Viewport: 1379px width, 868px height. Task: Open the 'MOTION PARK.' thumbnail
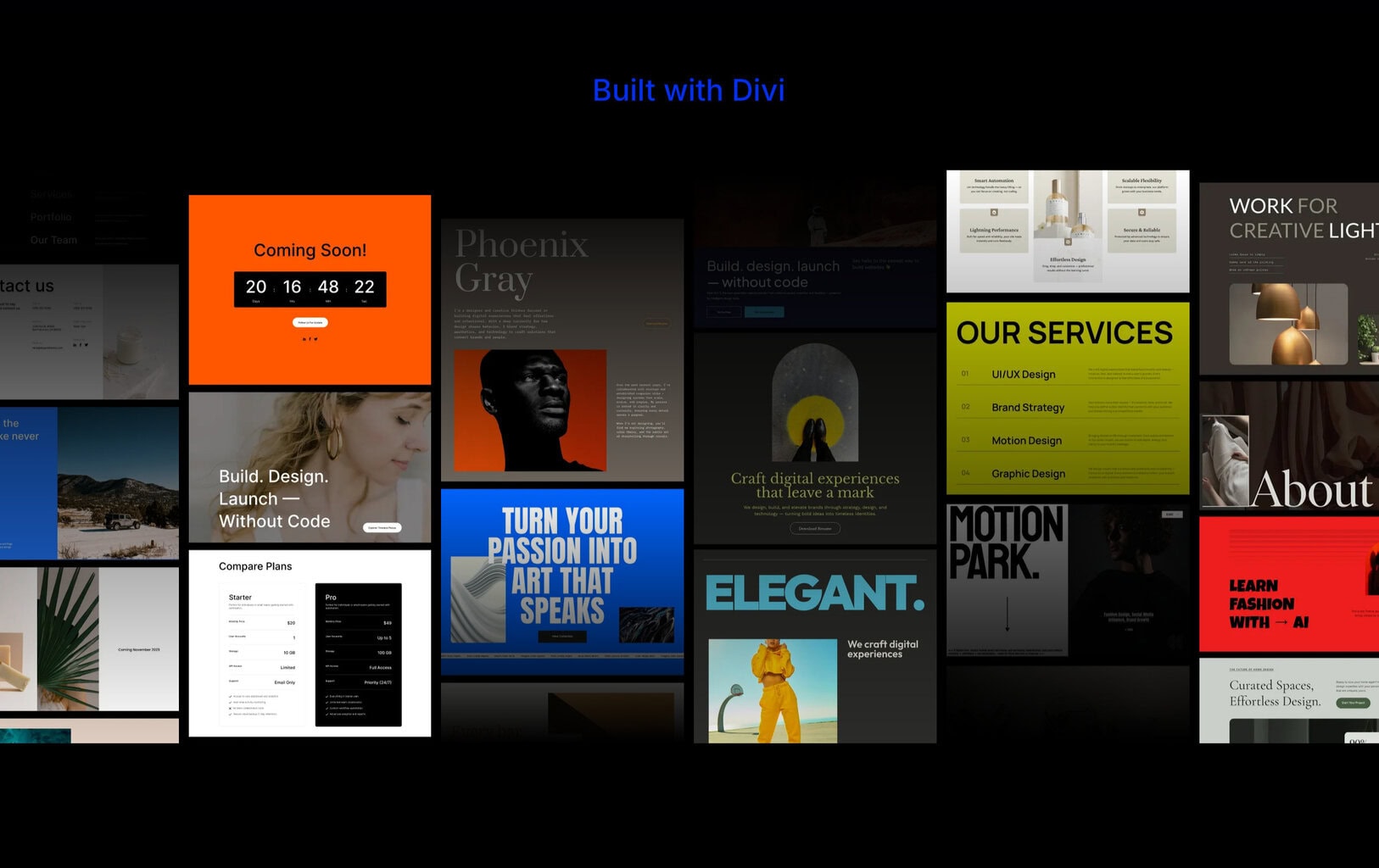point(1068,581)
